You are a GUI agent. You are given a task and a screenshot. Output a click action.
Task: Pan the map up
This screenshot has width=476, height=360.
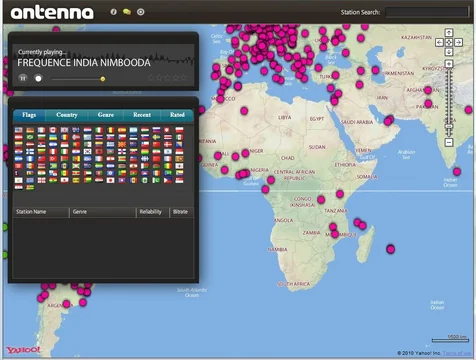pyautogui.click(x=449, y=32)
